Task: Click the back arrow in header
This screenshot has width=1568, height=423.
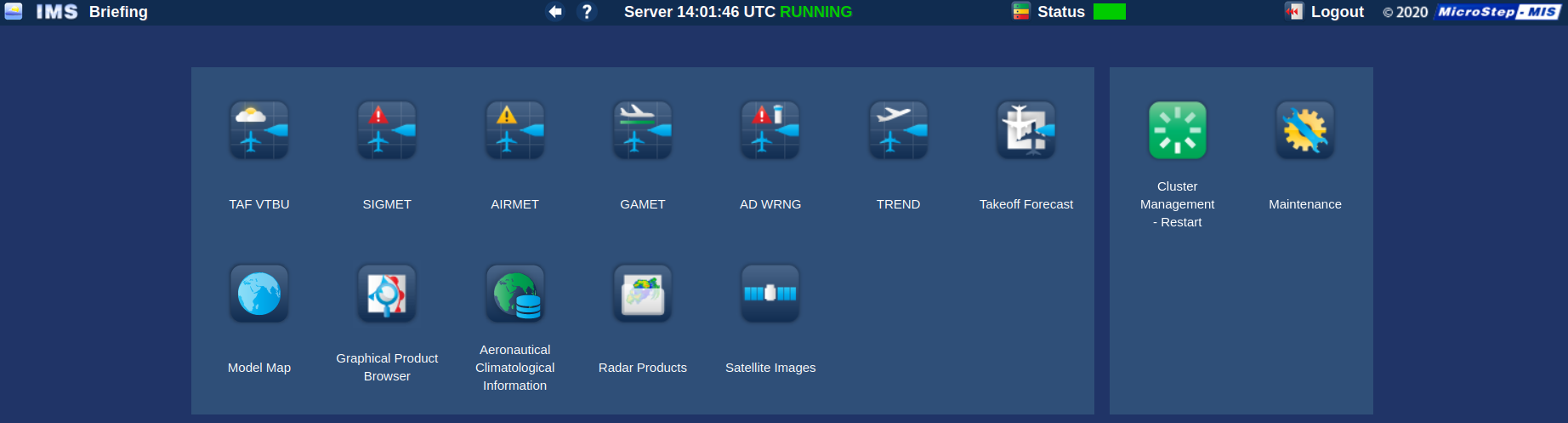Action: click(555, 12)
